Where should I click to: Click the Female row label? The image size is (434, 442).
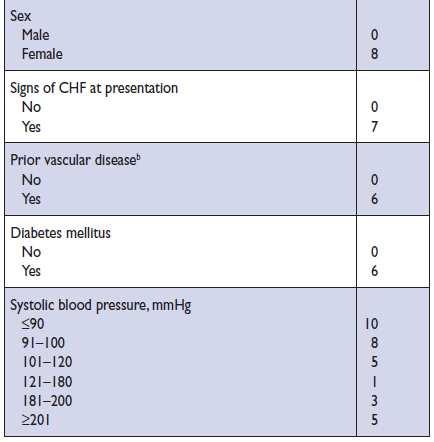tap(42, 54)
